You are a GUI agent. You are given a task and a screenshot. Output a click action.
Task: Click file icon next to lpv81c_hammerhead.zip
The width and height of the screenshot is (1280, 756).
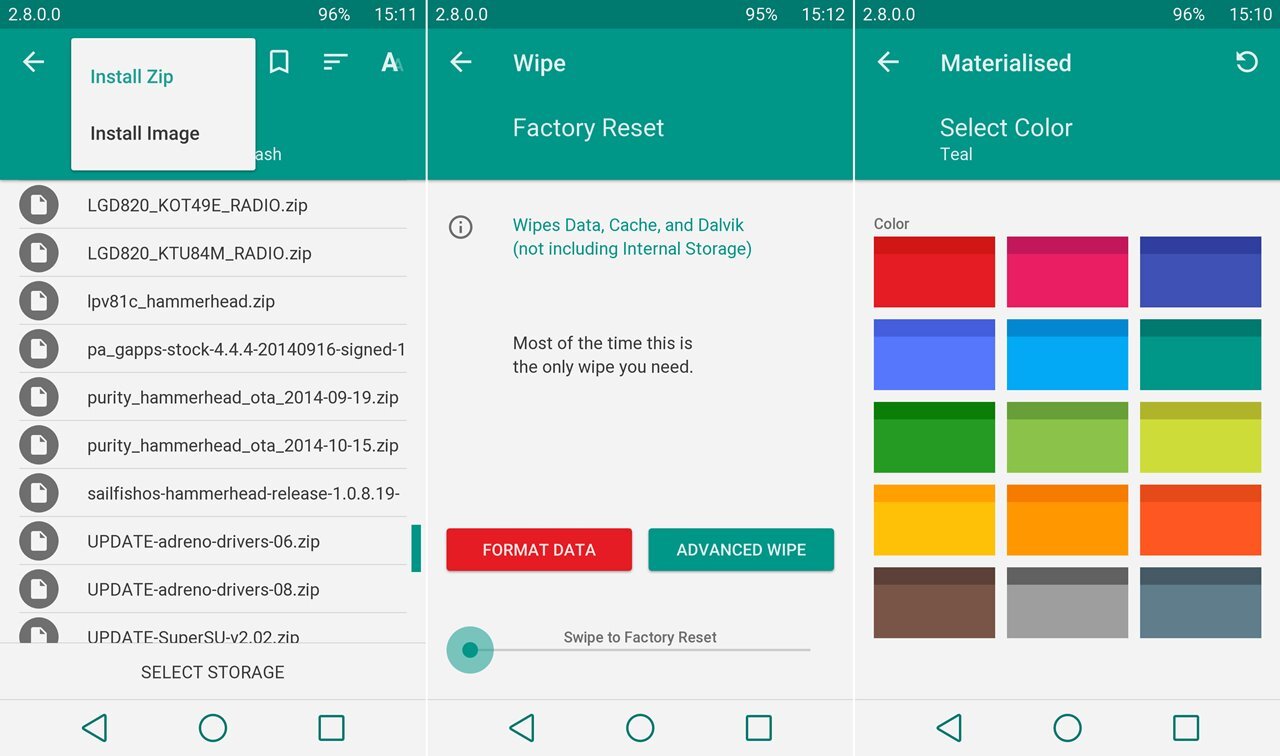pos(38,301)
